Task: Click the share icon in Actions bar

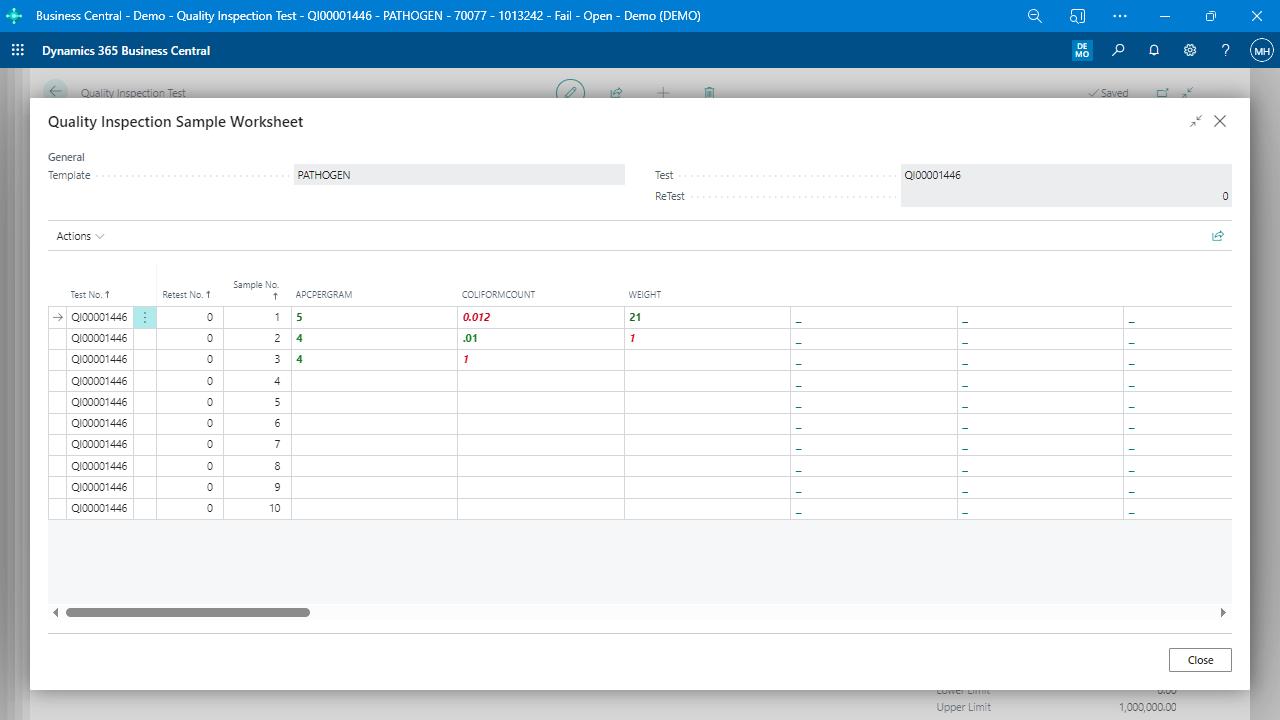Action: click(1217, 236)
